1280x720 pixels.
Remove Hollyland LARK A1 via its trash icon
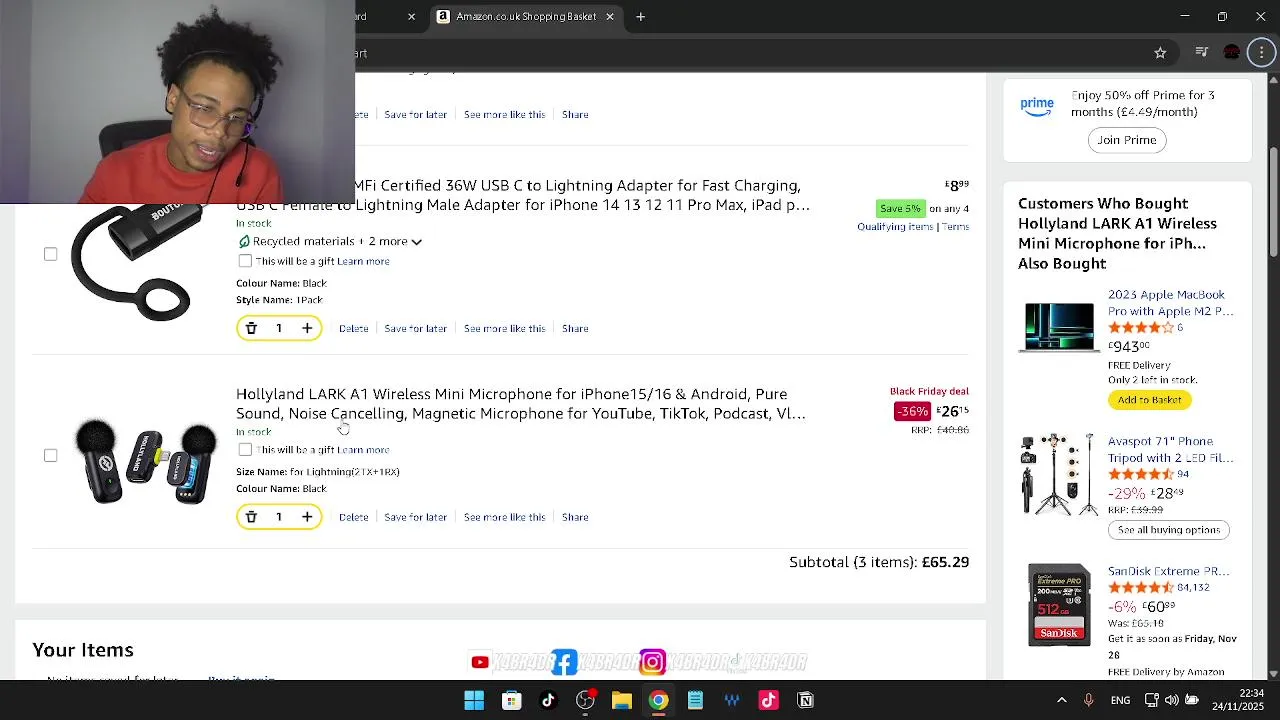click(x=251, y=517)
